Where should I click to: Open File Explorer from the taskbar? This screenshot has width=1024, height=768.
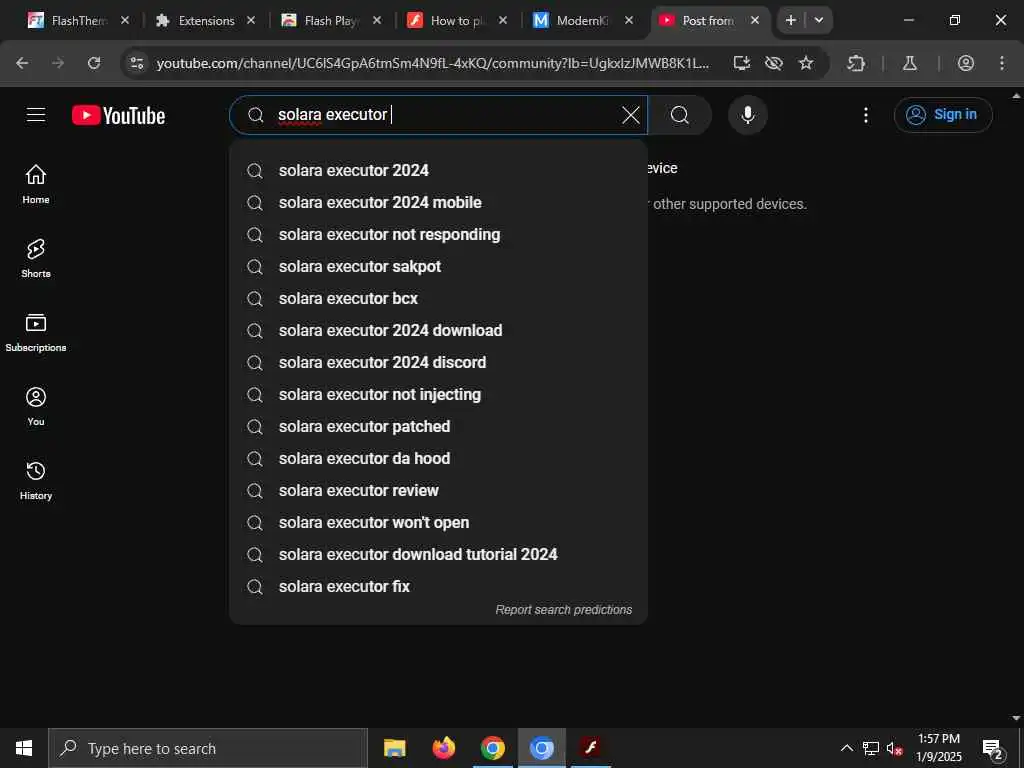394,748
